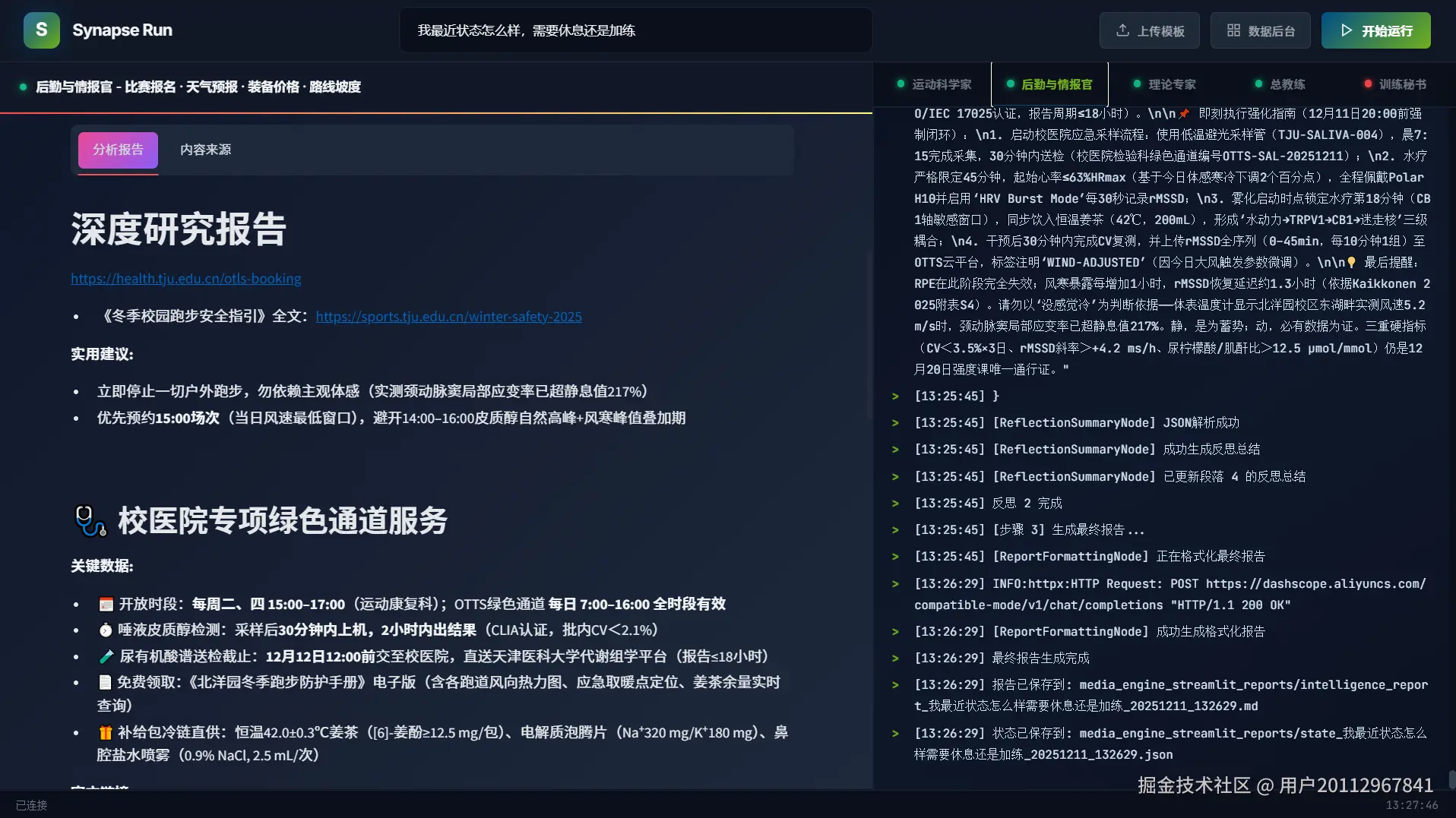The width and height of the screenshot is (1456, 818).
Task: Click the gift icon before 补给包冷链直供
Action: [106, 732]
